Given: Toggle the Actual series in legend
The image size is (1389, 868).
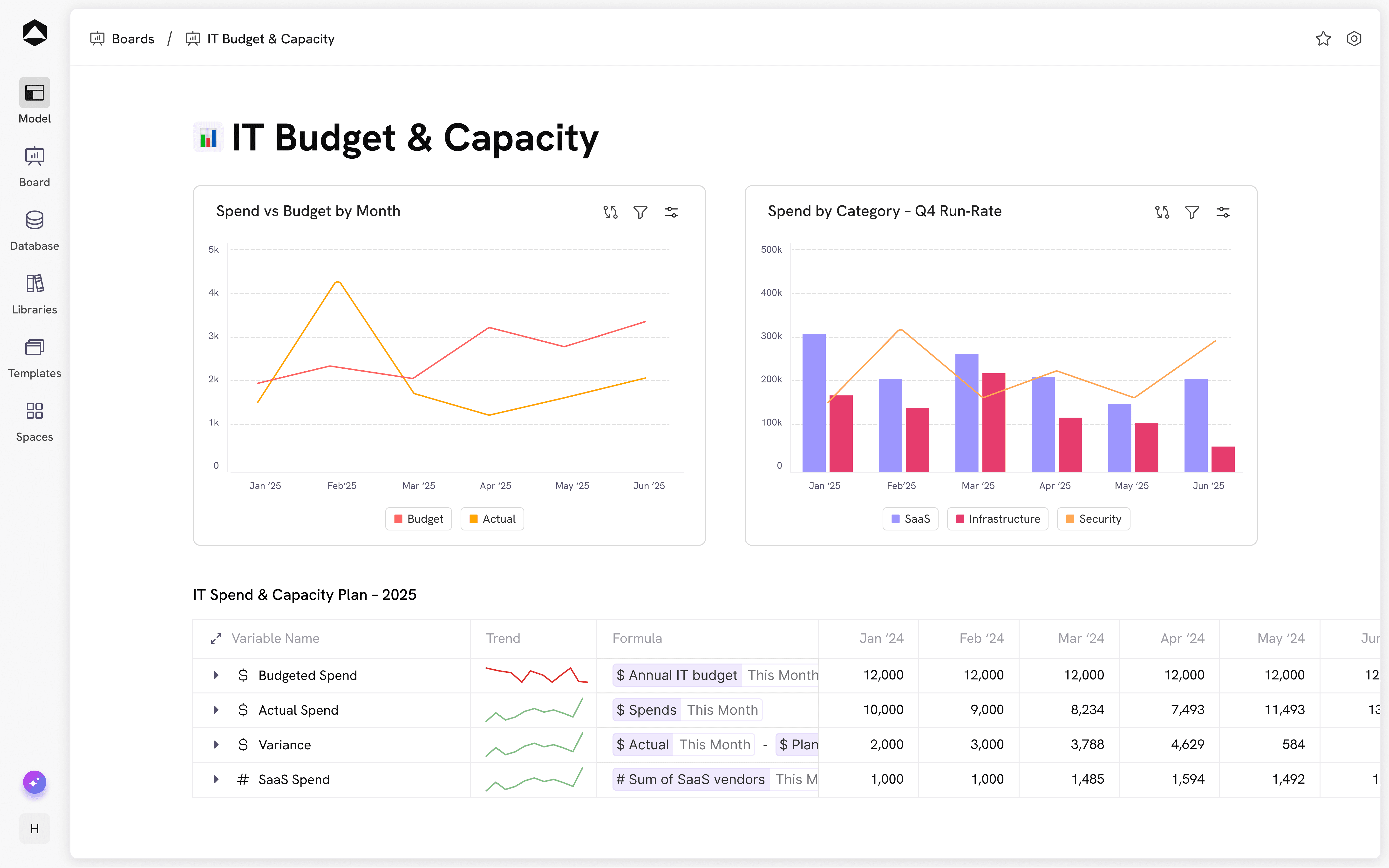Looking at the screenshot, I should (492, 519).
